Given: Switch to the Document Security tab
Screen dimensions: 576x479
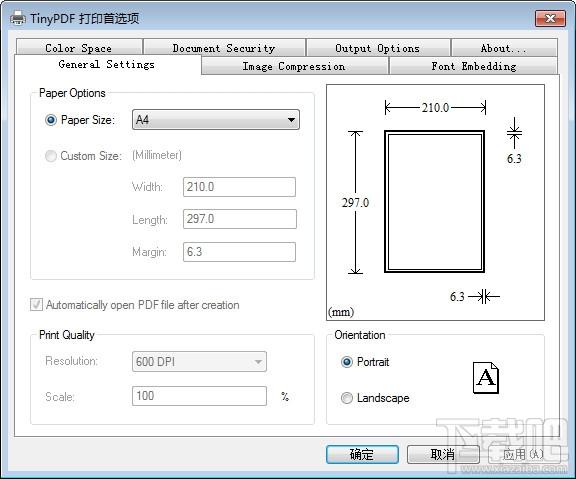Looking at the screenshot, I should [x=224, y=48].
